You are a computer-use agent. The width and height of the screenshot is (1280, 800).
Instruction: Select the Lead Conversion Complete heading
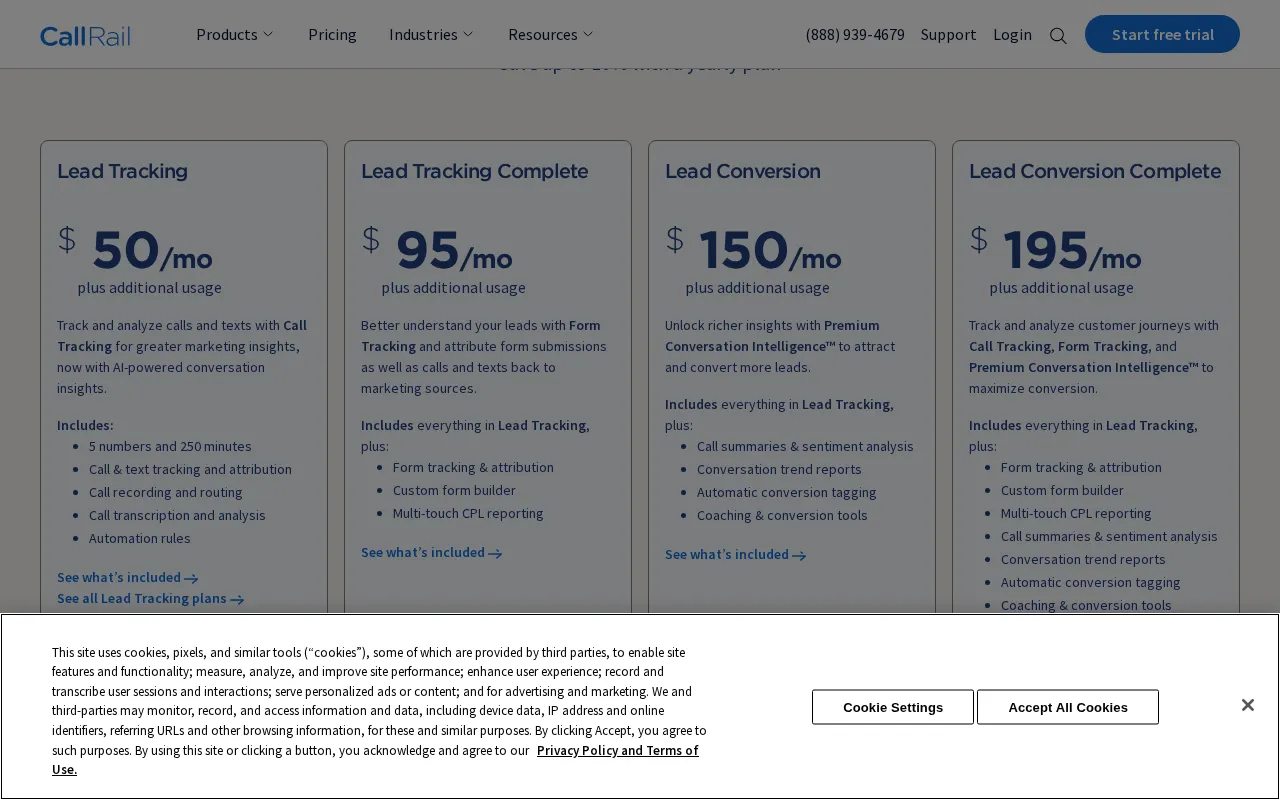(1094, 171)
